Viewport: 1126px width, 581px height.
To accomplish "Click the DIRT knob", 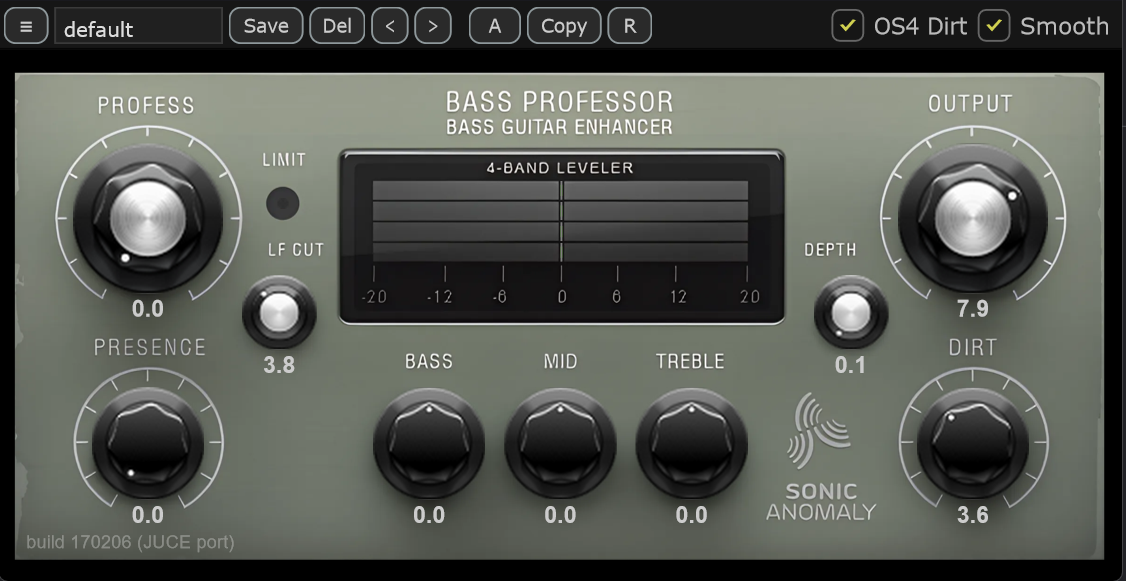I will (972, 443).
